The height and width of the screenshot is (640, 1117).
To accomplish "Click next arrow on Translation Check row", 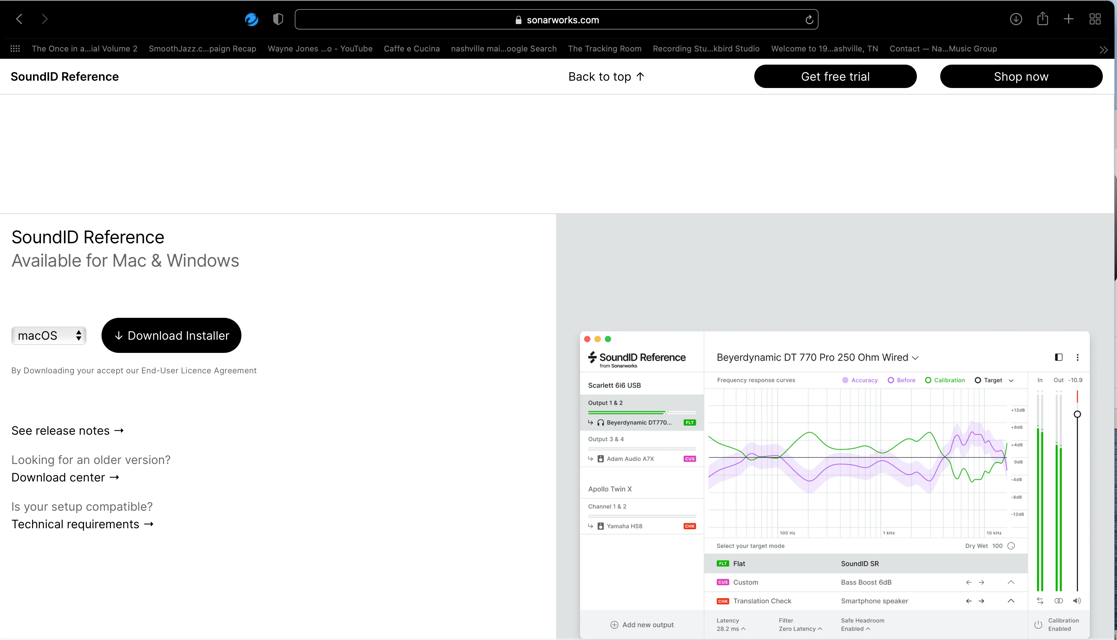I will click(x=982, y=601).
